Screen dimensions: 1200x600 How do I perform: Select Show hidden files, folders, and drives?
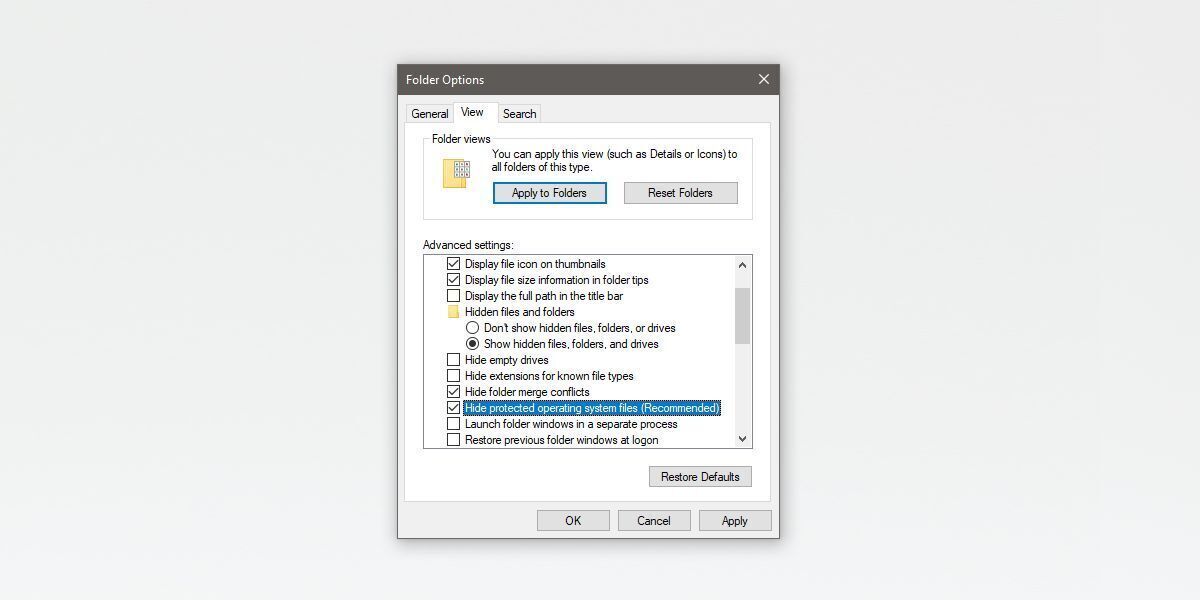pos(472,344)
